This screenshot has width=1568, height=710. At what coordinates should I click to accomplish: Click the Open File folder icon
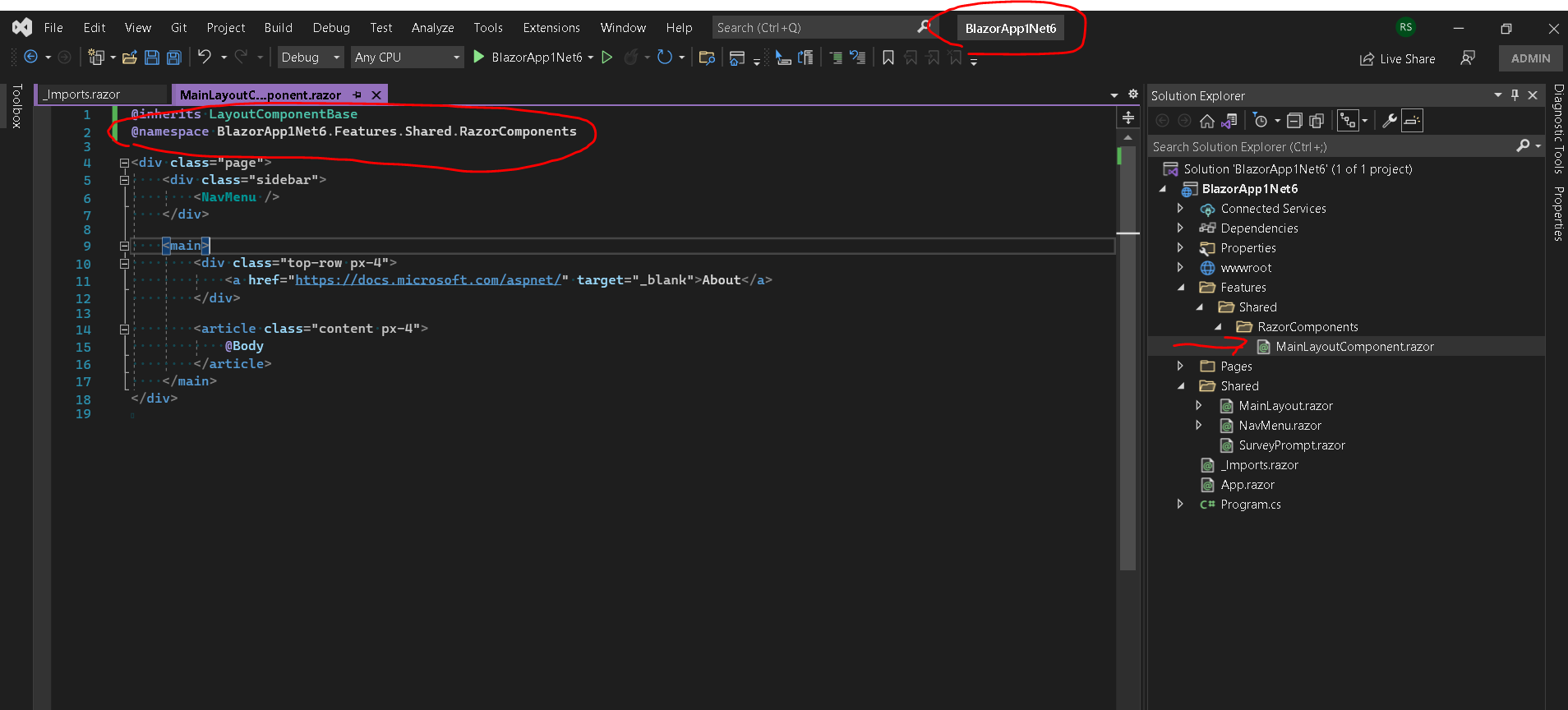click(129, 58)
